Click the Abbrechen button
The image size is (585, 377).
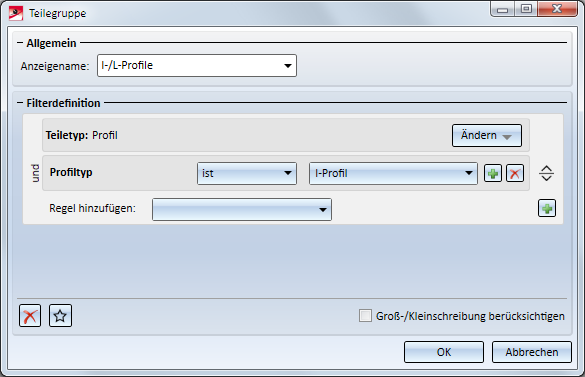click(x=532, y=352)
